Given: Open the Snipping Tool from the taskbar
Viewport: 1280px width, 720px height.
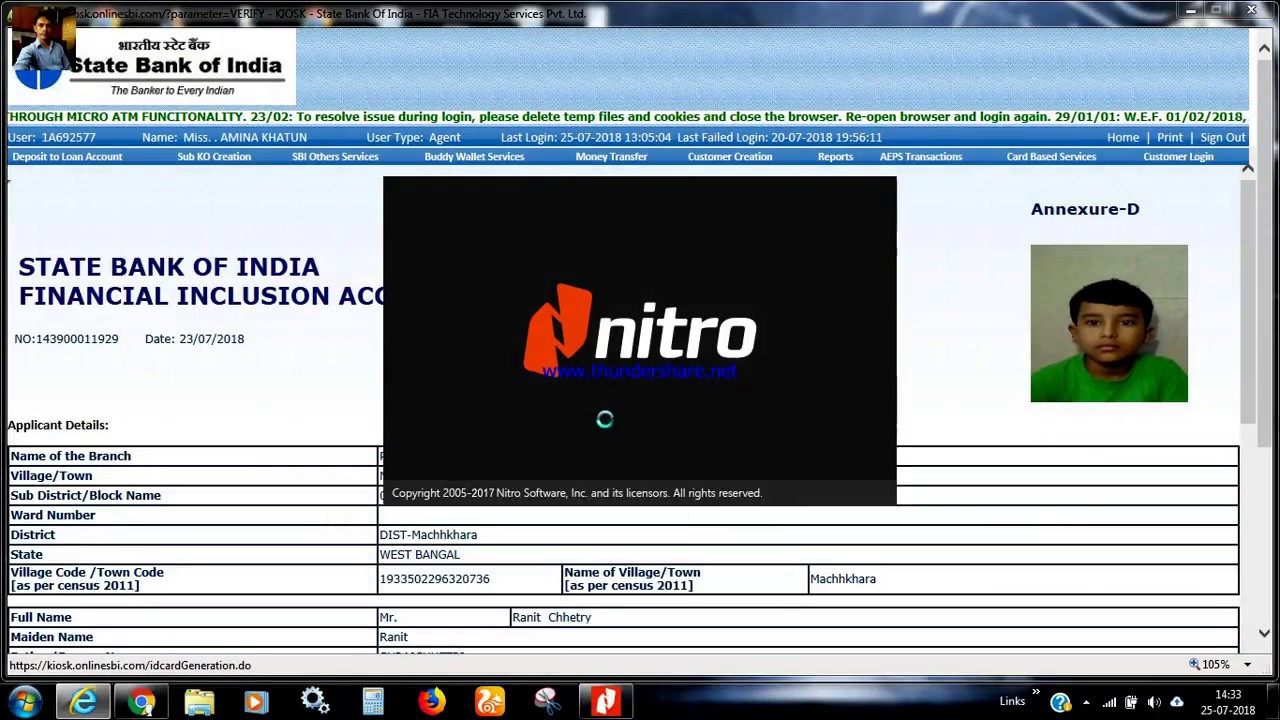Looking at the screenshot, I should (x=547, y=702).
